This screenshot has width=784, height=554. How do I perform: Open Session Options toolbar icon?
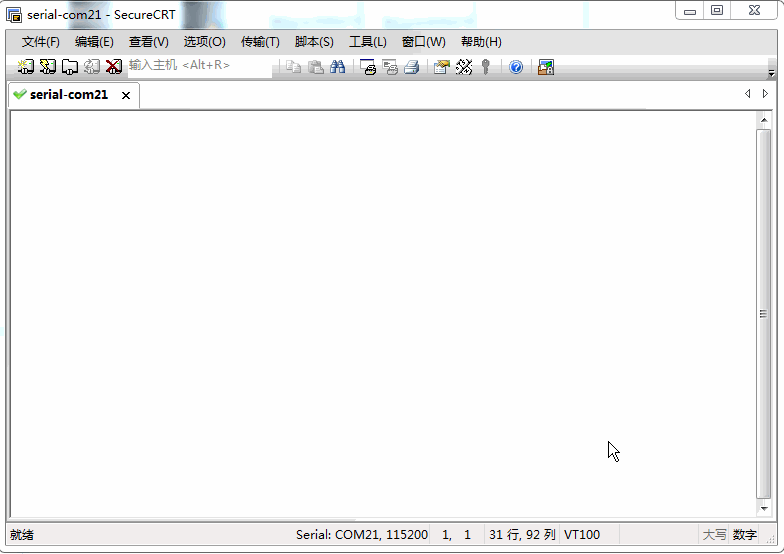pyautogui.click(x=442, y=67)
